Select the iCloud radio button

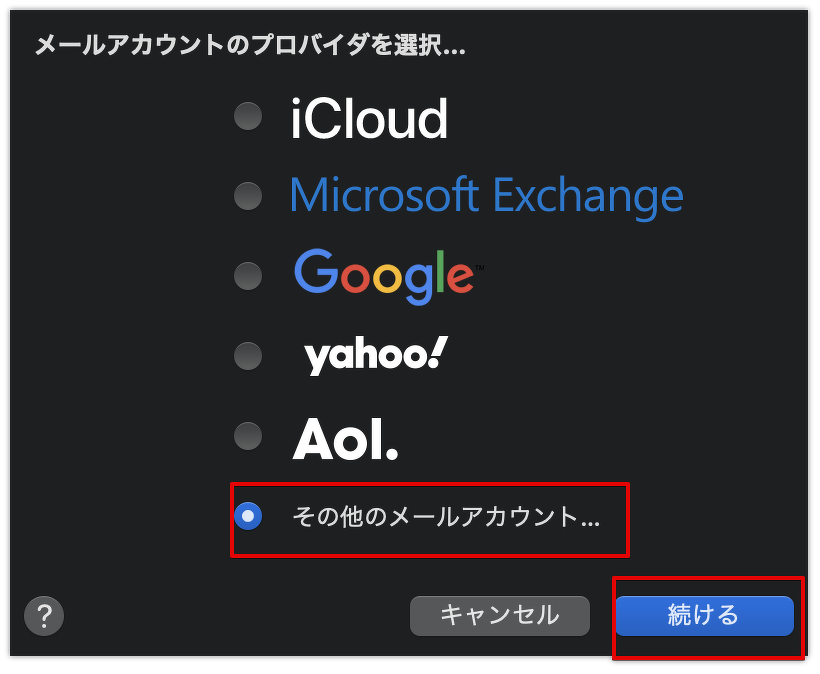click(247, 117)
